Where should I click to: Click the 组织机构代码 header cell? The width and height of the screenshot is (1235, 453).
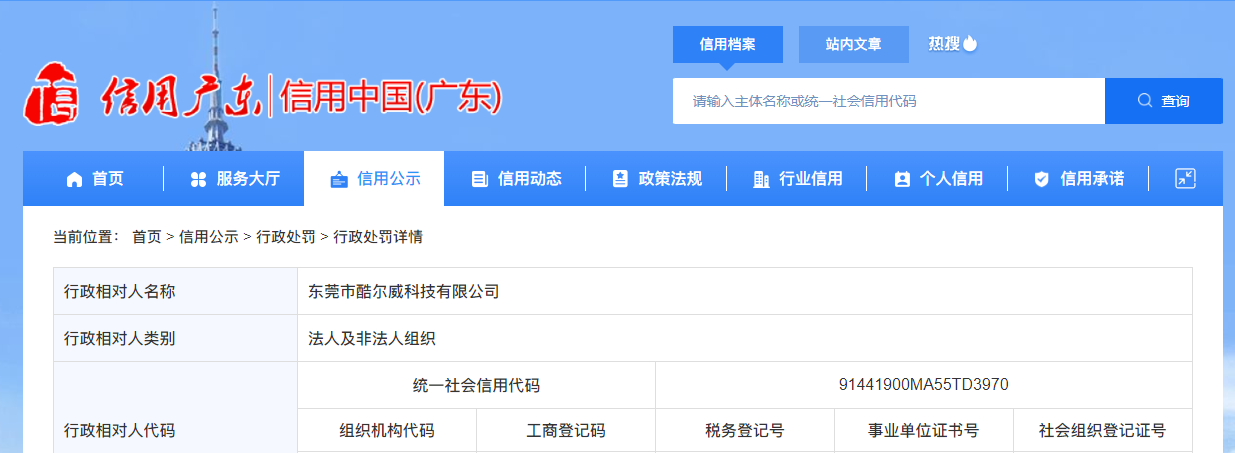(x=387, y=431)
